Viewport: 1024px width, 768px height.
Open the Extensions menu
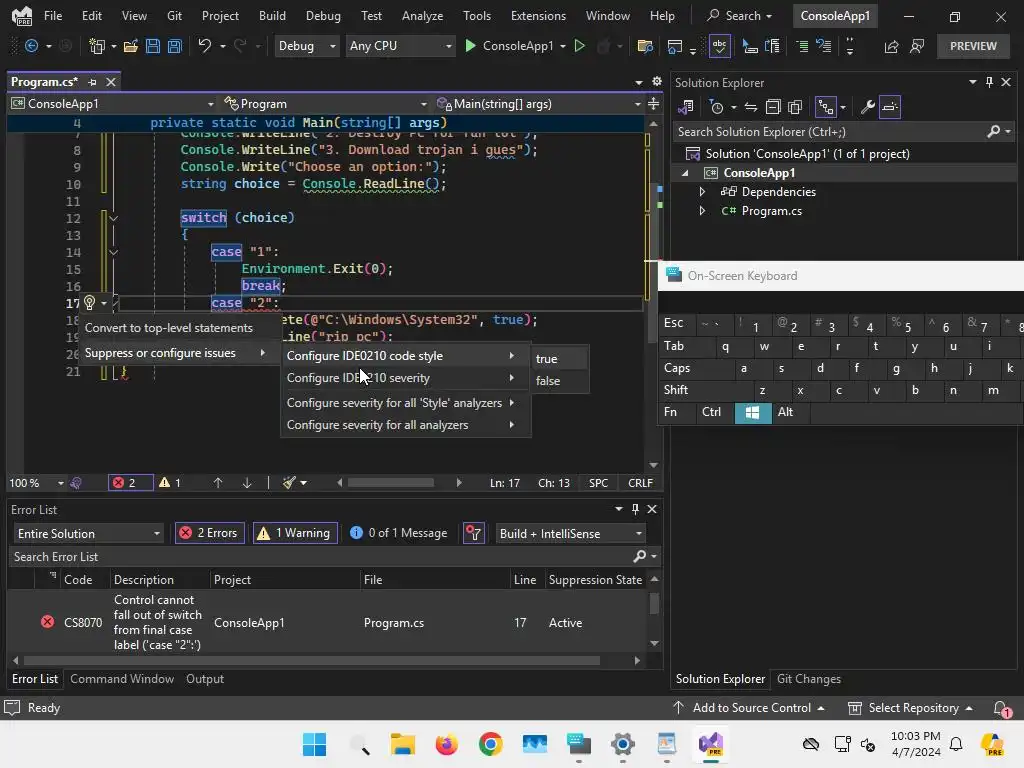tap(538, 16)
